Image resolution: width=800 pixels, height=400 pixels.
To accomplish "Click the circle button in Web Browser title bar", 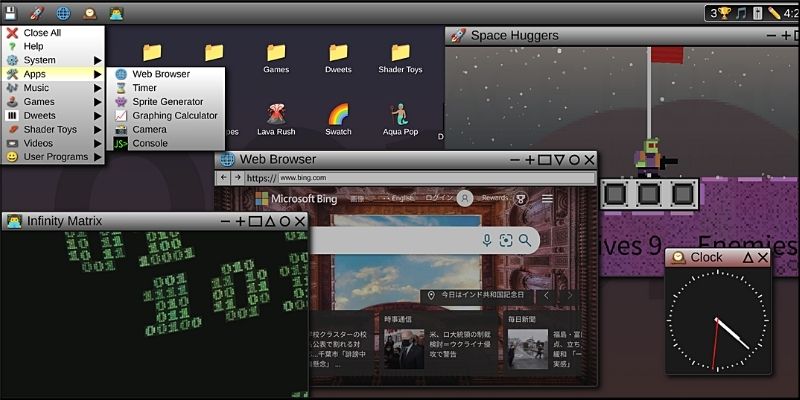I will (574, 160).
